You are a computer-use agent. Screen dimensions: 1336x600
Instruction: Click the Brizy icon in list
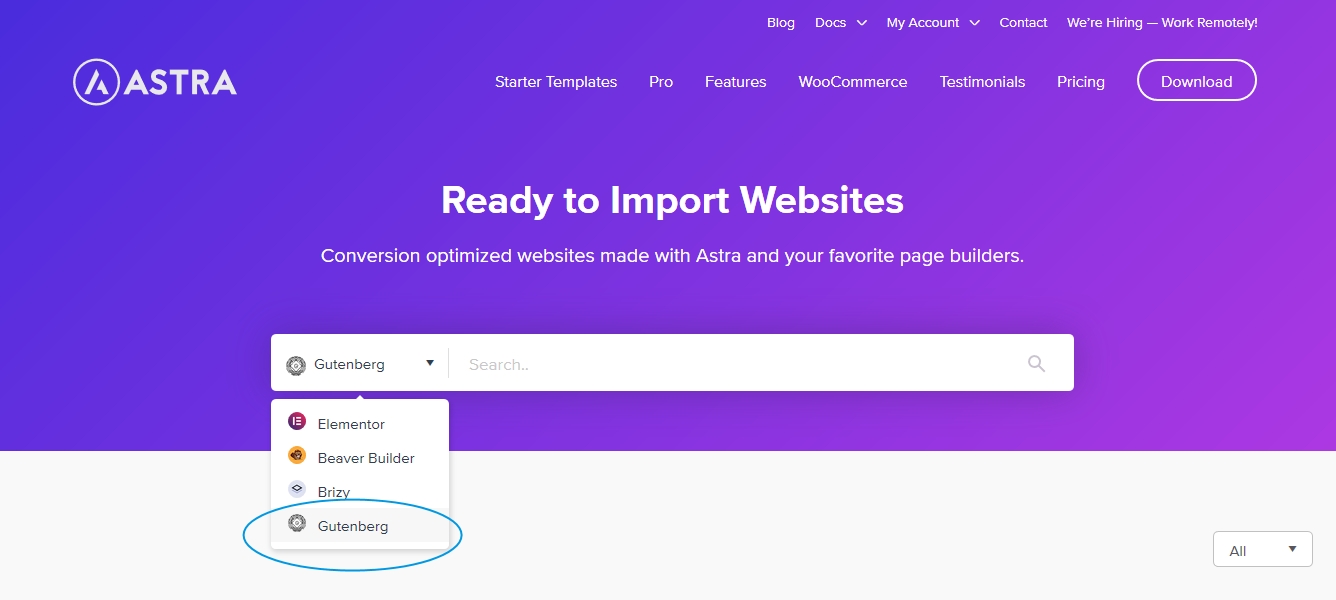click(x=296, y=490)
